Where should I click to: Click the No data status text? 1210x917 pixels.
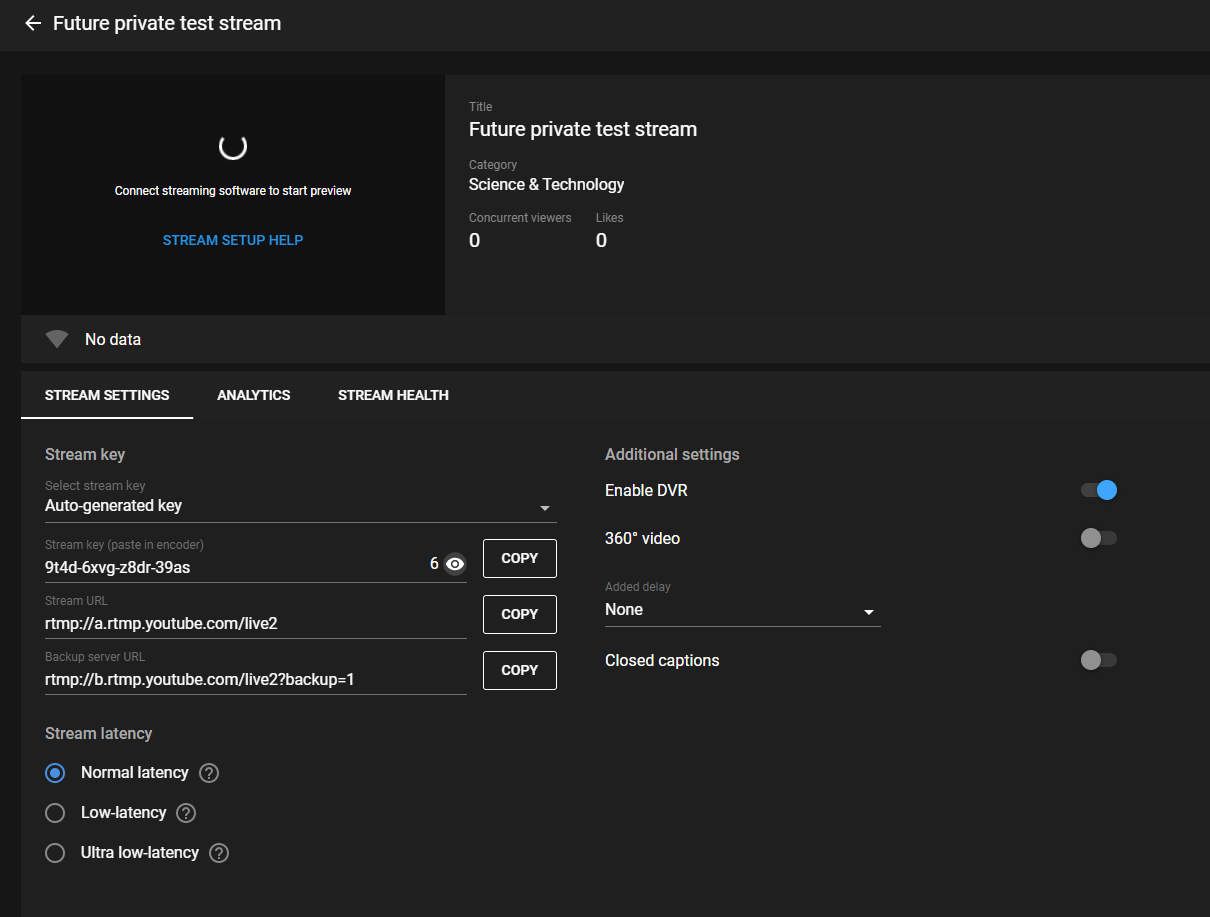pos(113,339)
